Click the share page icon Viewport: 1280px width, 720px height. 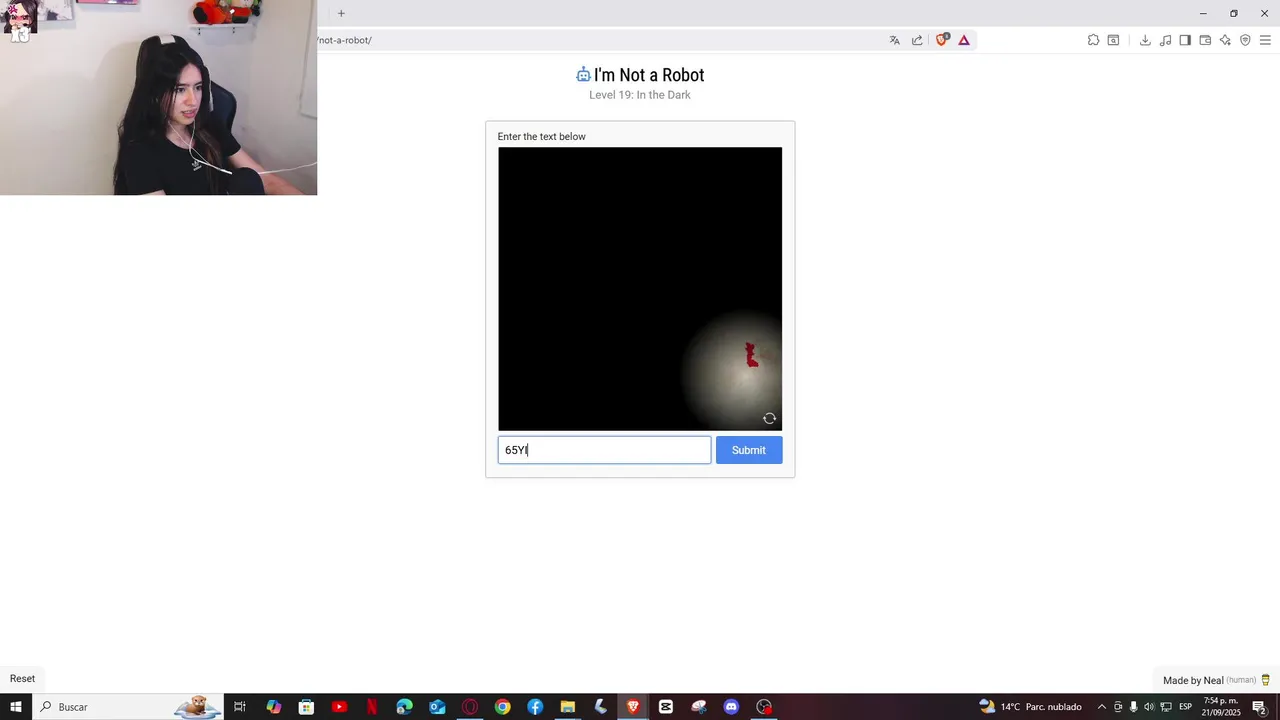click(x=917, y=40)
